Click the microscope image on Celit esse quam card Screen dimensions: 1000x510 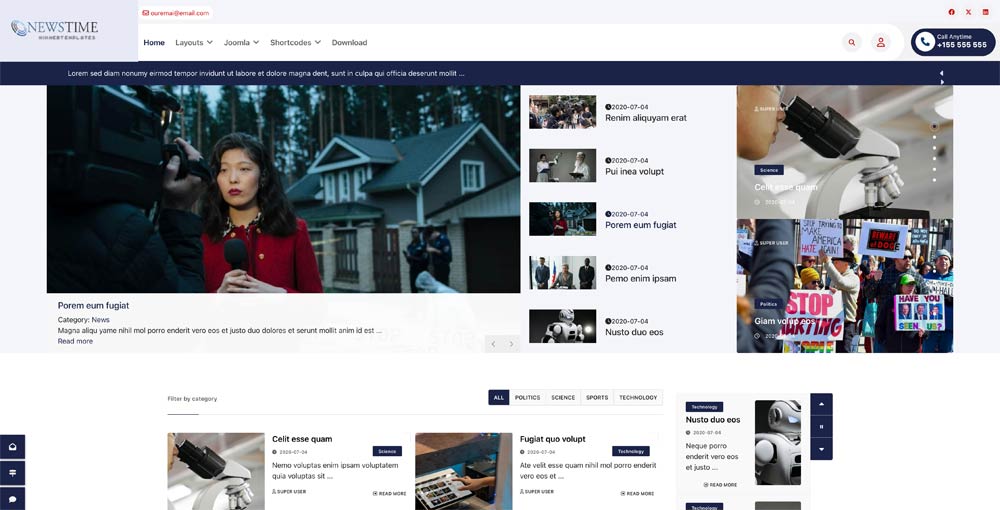pyautogui.click(x=216, y=471)
